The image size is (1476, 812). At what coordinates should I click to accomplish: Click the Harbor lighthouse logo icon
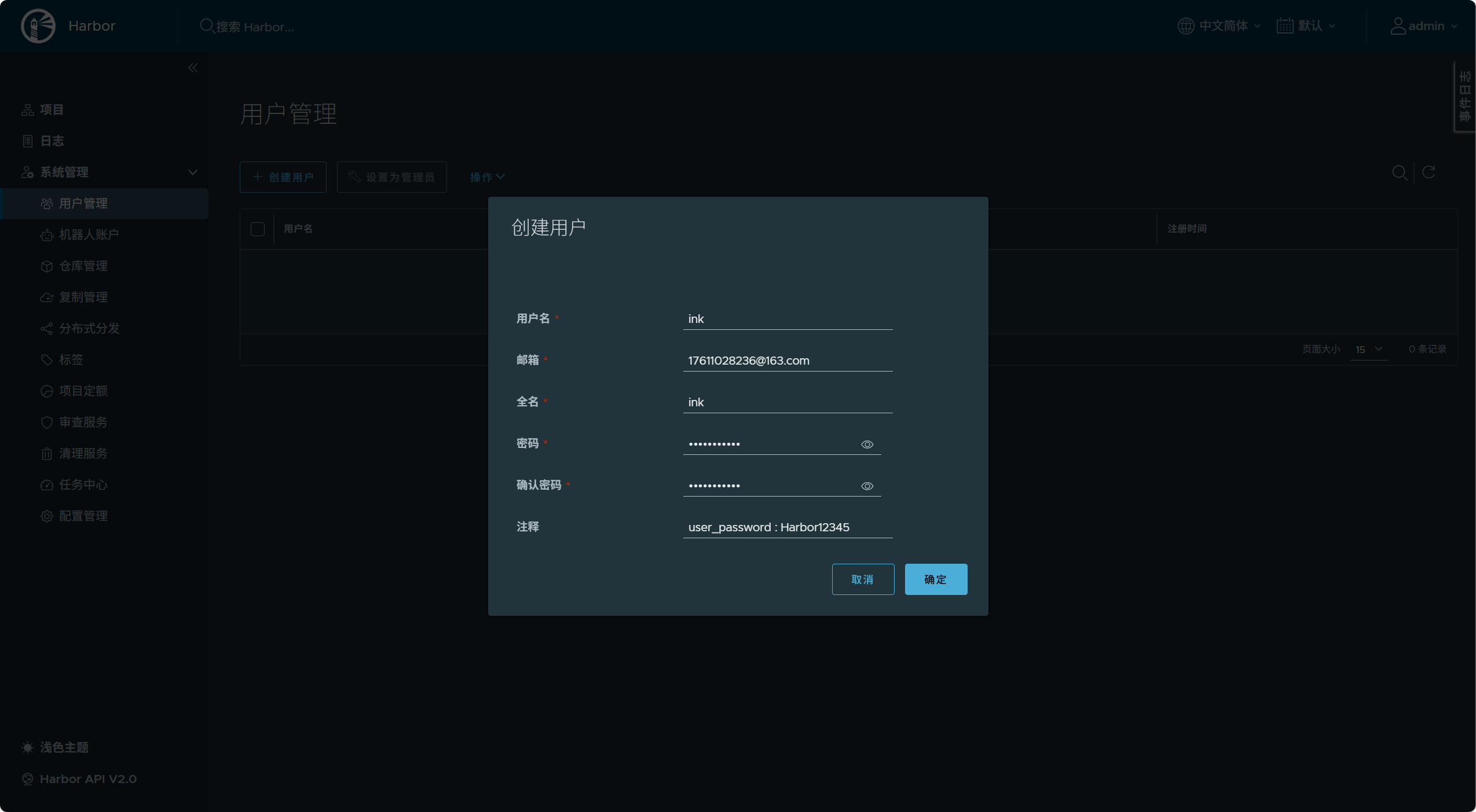pos(38,26)
